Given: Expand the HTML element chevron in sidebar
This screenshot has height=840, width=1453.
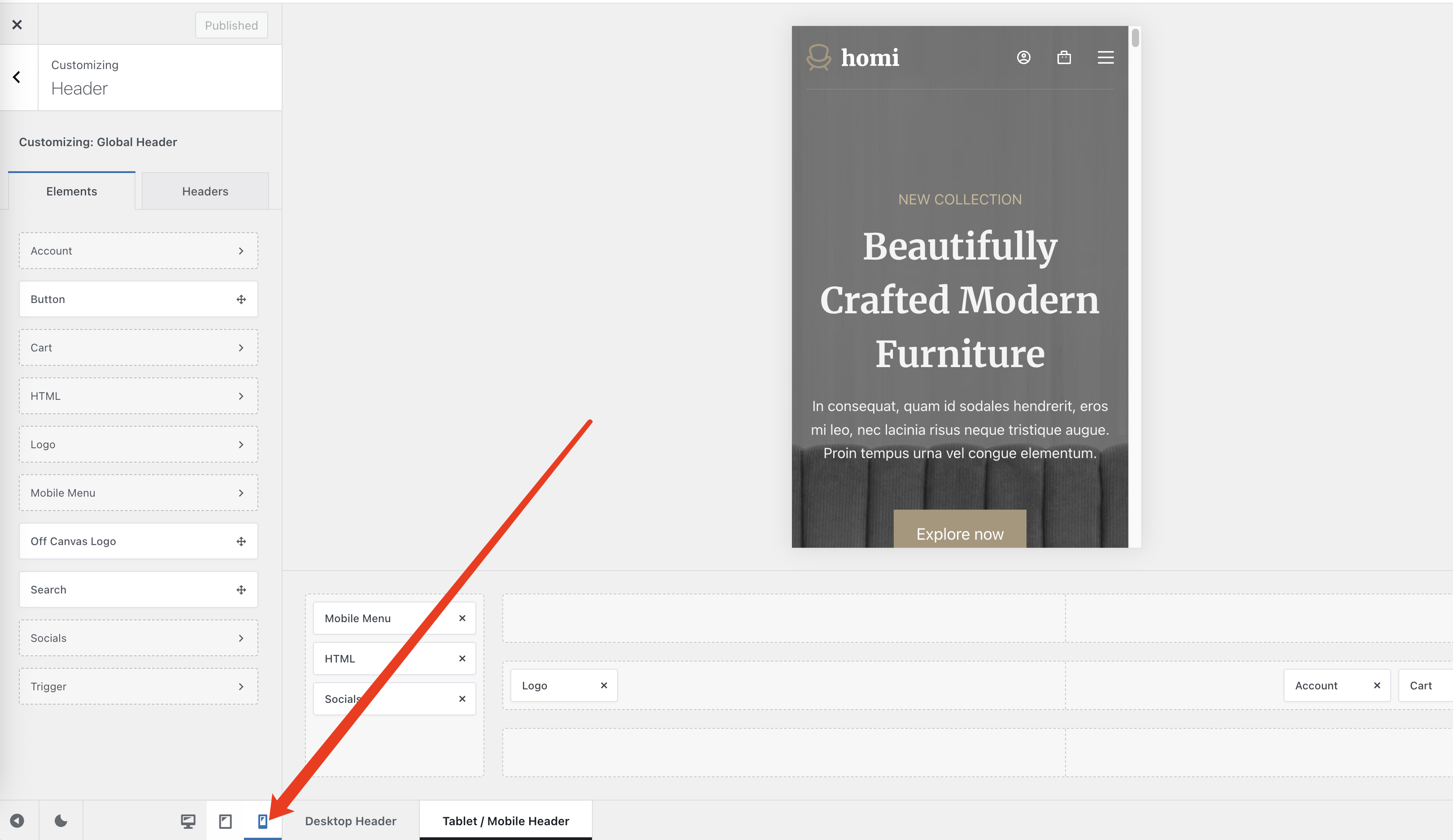Looking at the screenshot, I should 241,396.
